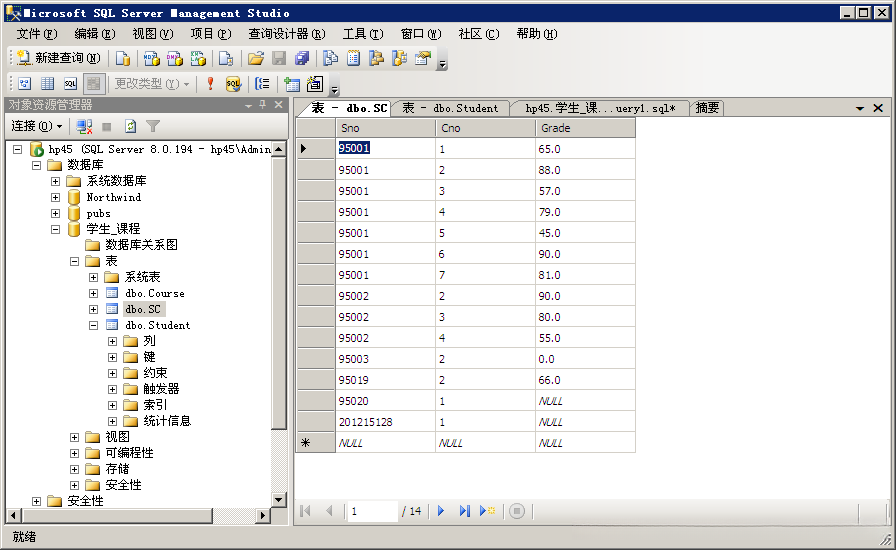Click the current record number field
The width and height of the screenshot is (896, 550).
372,511
